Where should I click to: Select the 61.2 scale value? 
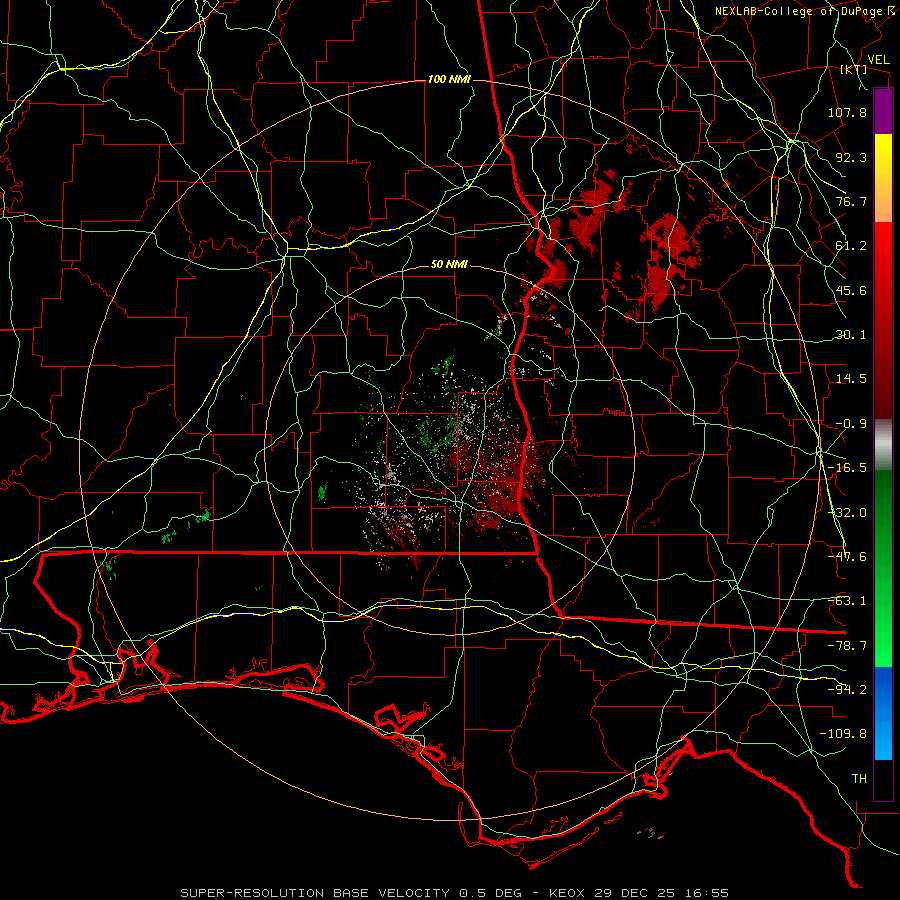(x=851, y=246)
